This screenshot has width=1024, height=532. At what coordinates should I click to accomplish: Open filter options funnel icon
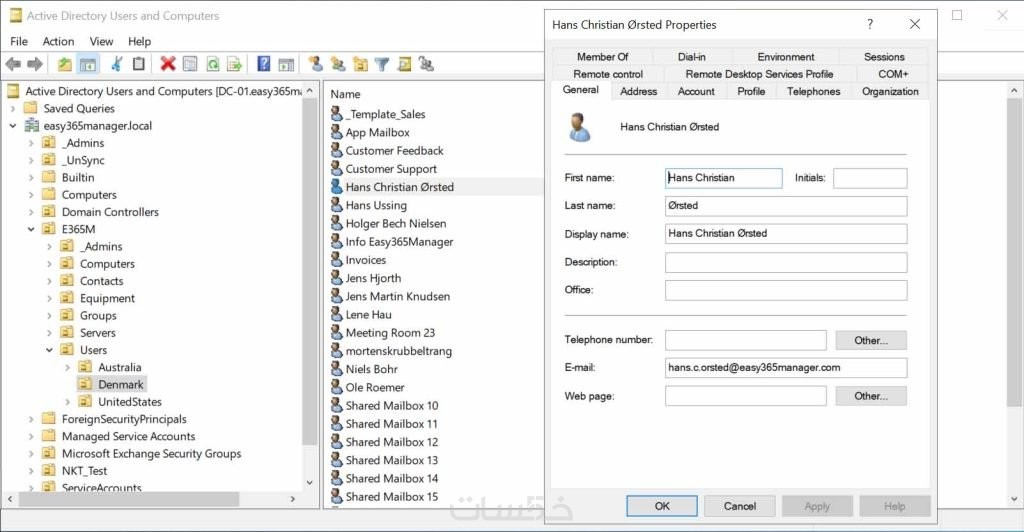(382, 64)
